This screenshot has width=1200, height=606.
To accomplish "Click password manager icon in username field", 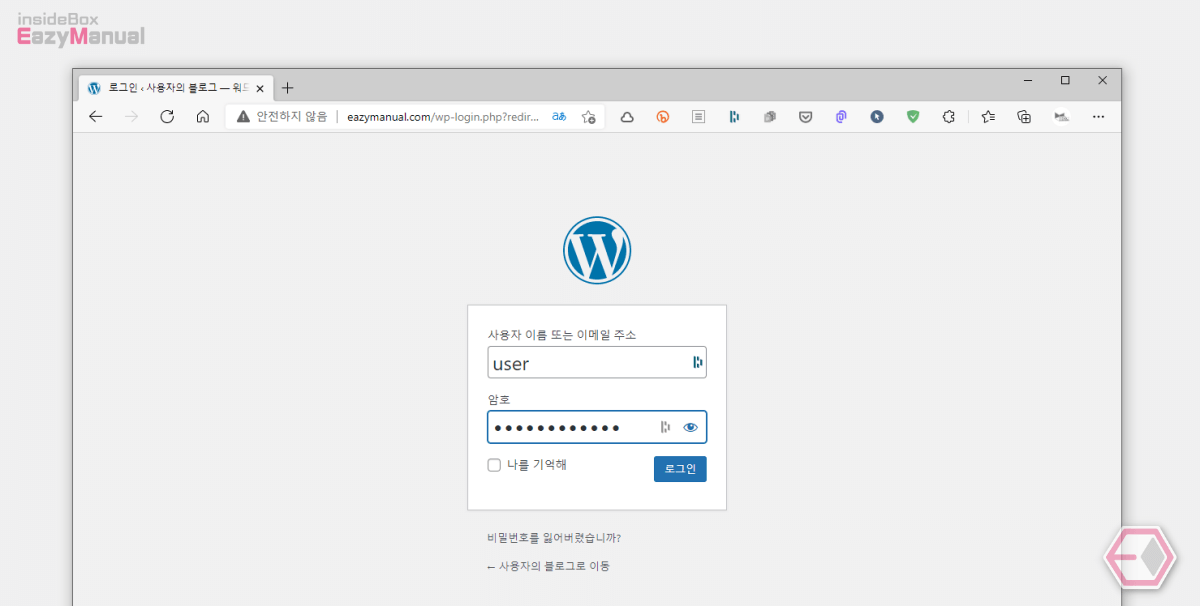I will (x=697, y=362).
